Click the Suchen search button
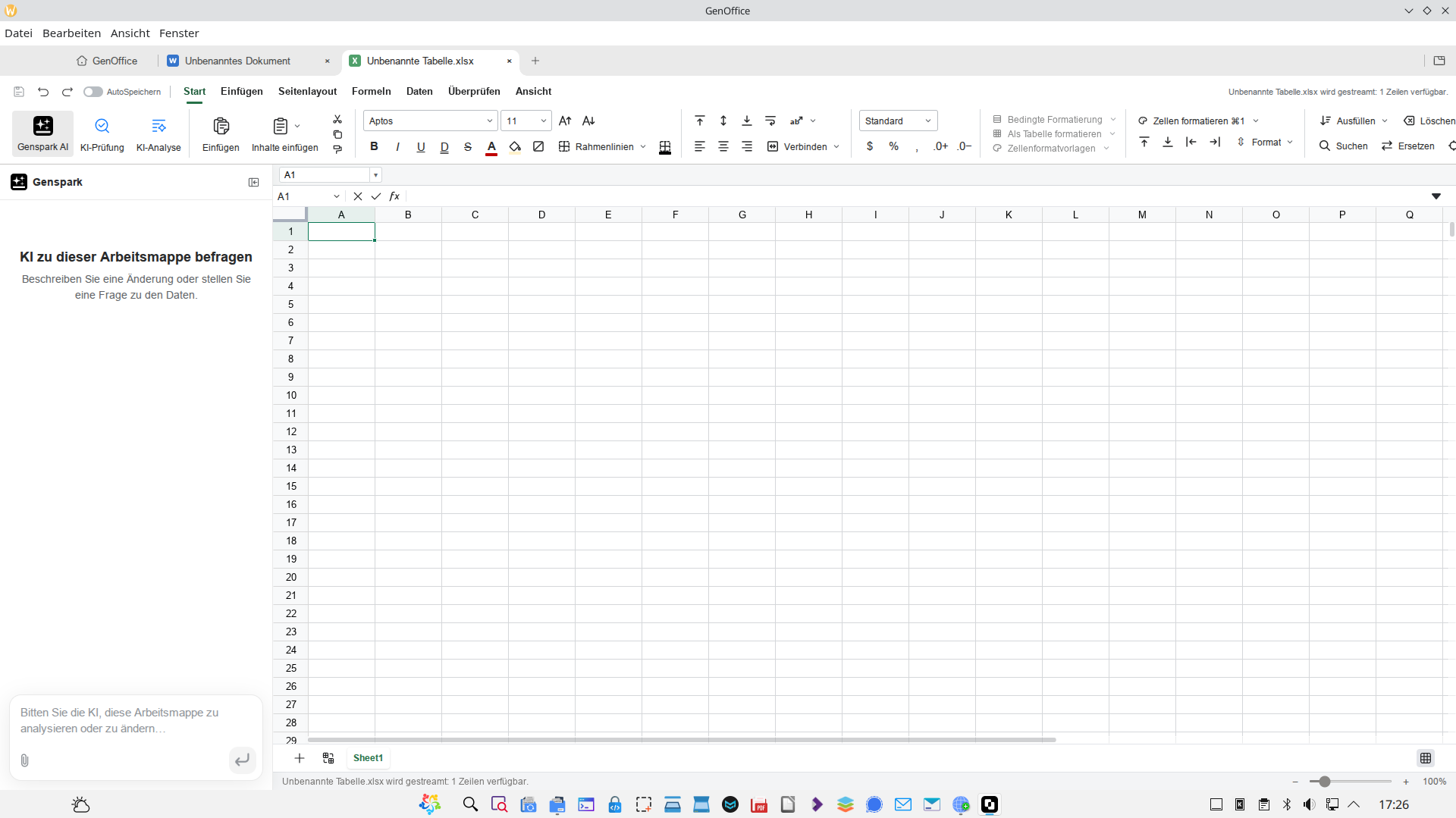 pyautogui.click(x=1343, y=146)
